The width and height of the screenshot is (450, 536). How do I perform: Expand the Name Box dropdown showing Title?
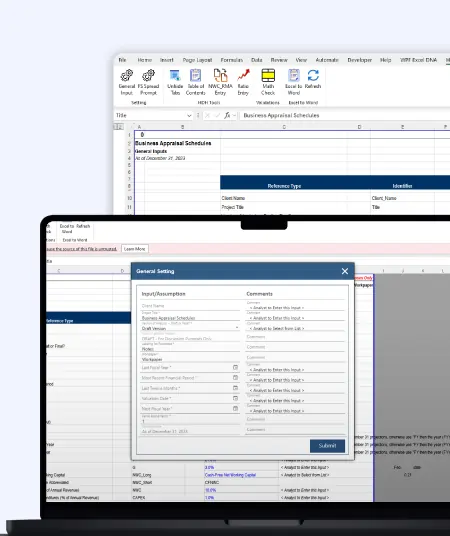(189, 116)
